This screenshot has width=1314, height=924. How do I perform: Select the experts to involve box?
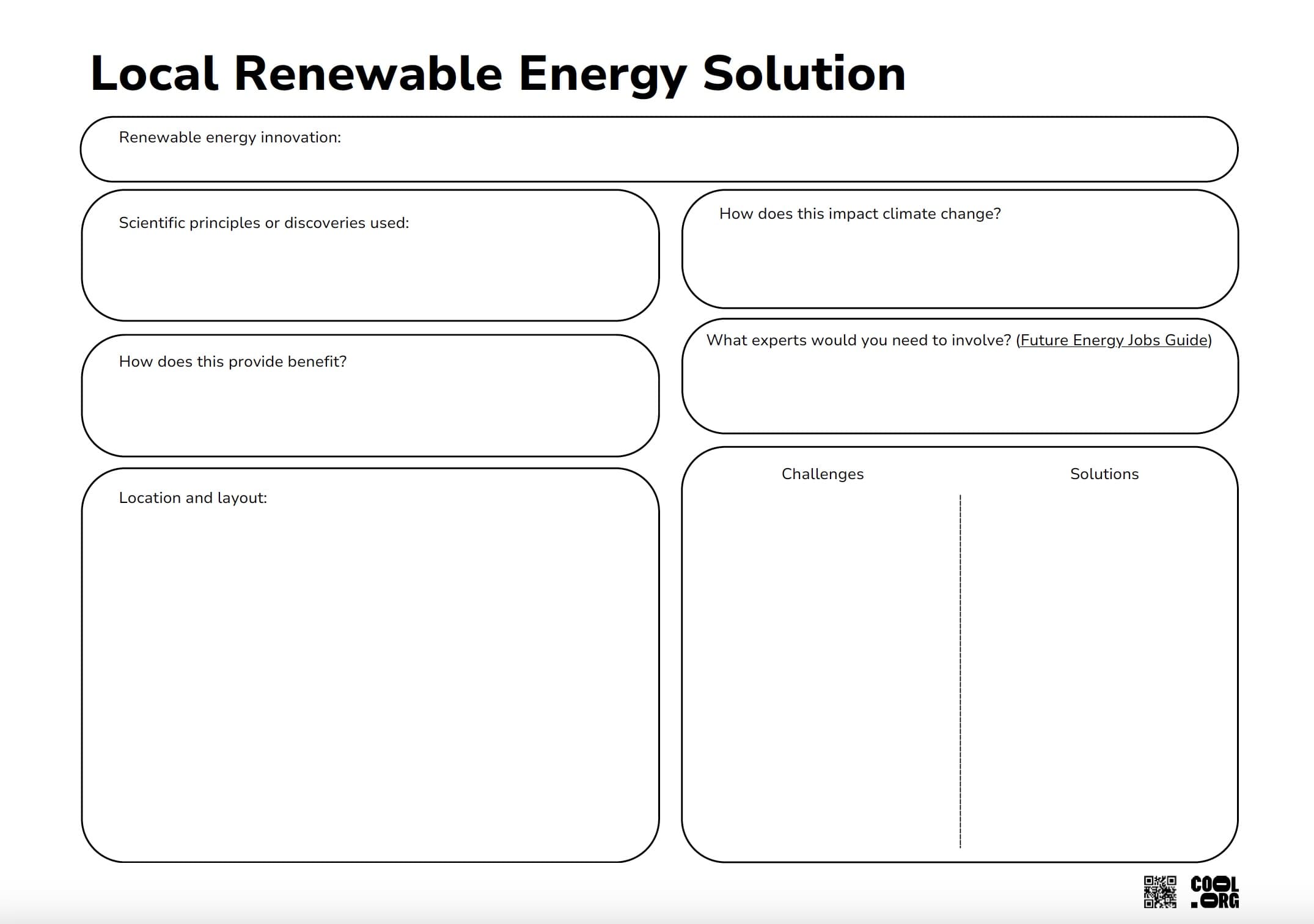(960, 385)
